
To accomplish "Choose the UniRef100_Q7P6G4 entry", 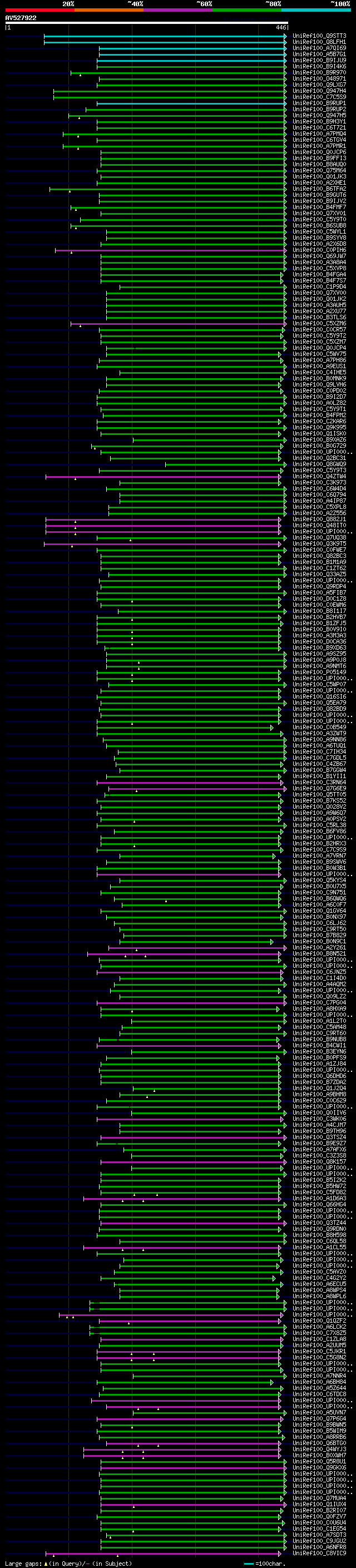I will (x=319, y=1419).
